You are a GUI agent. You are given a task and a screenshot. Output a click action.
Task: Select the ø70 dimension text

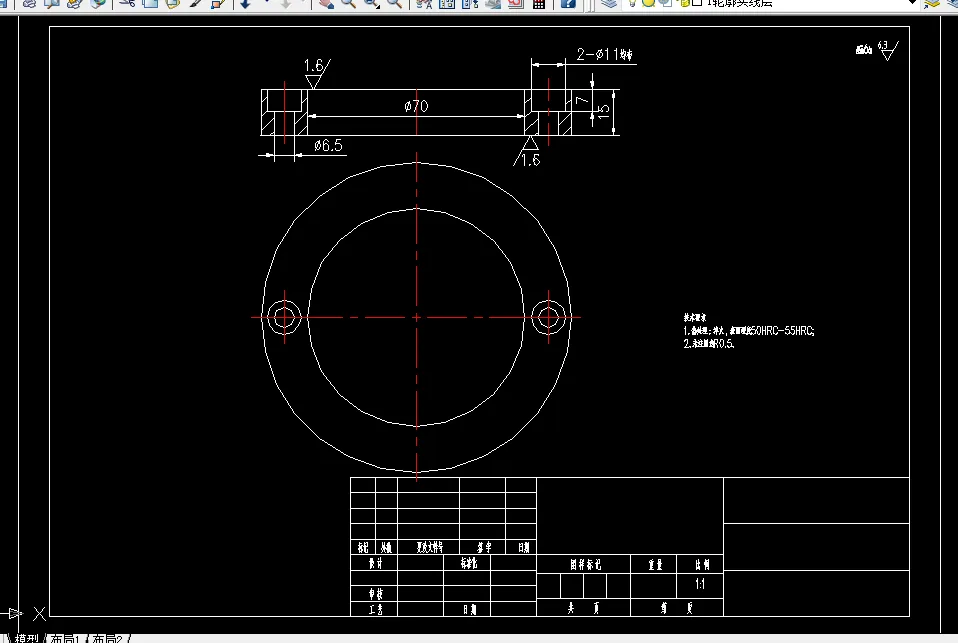point(416,106)
